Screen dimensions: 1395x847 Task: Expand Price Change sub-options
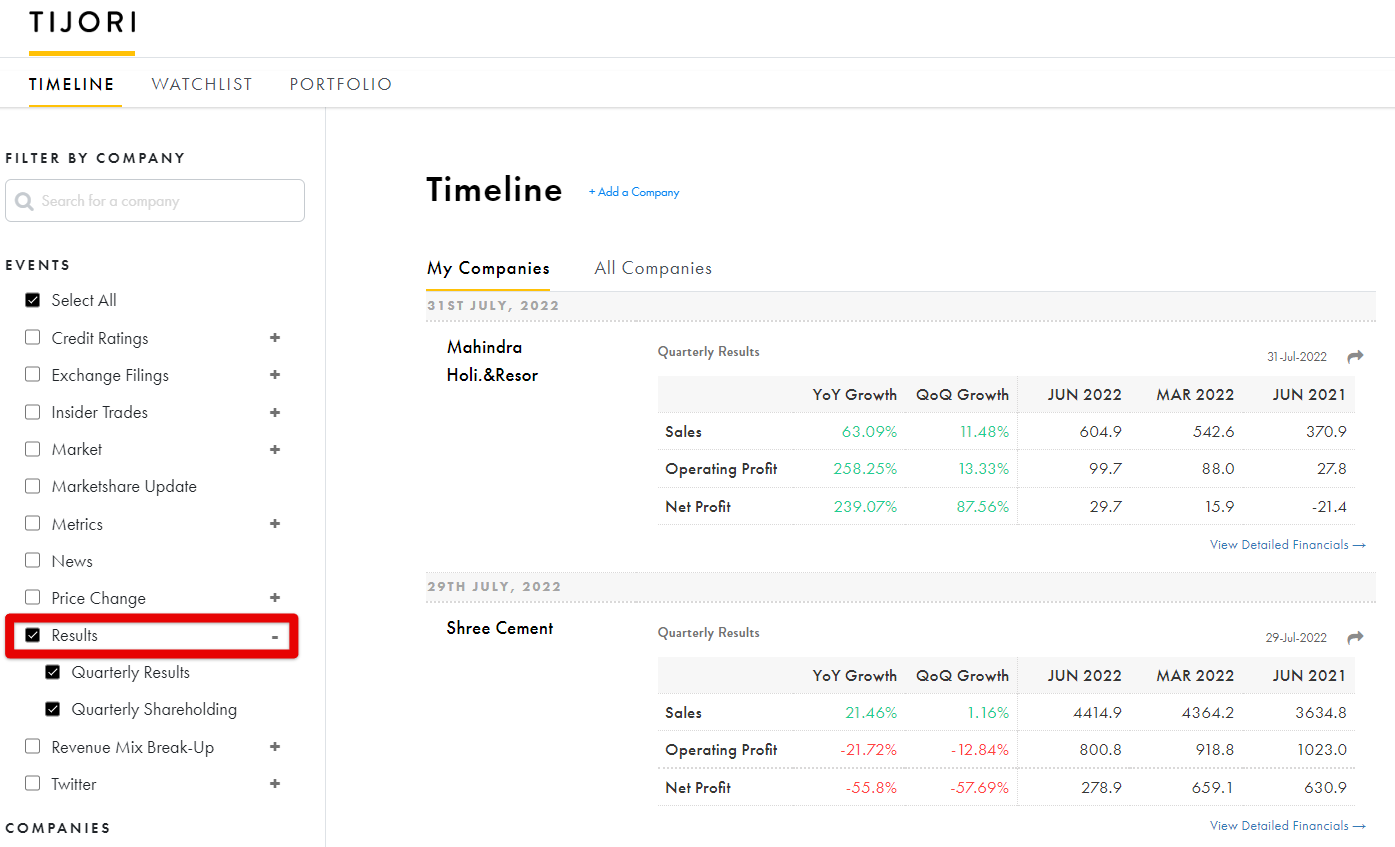click(275, 598)
